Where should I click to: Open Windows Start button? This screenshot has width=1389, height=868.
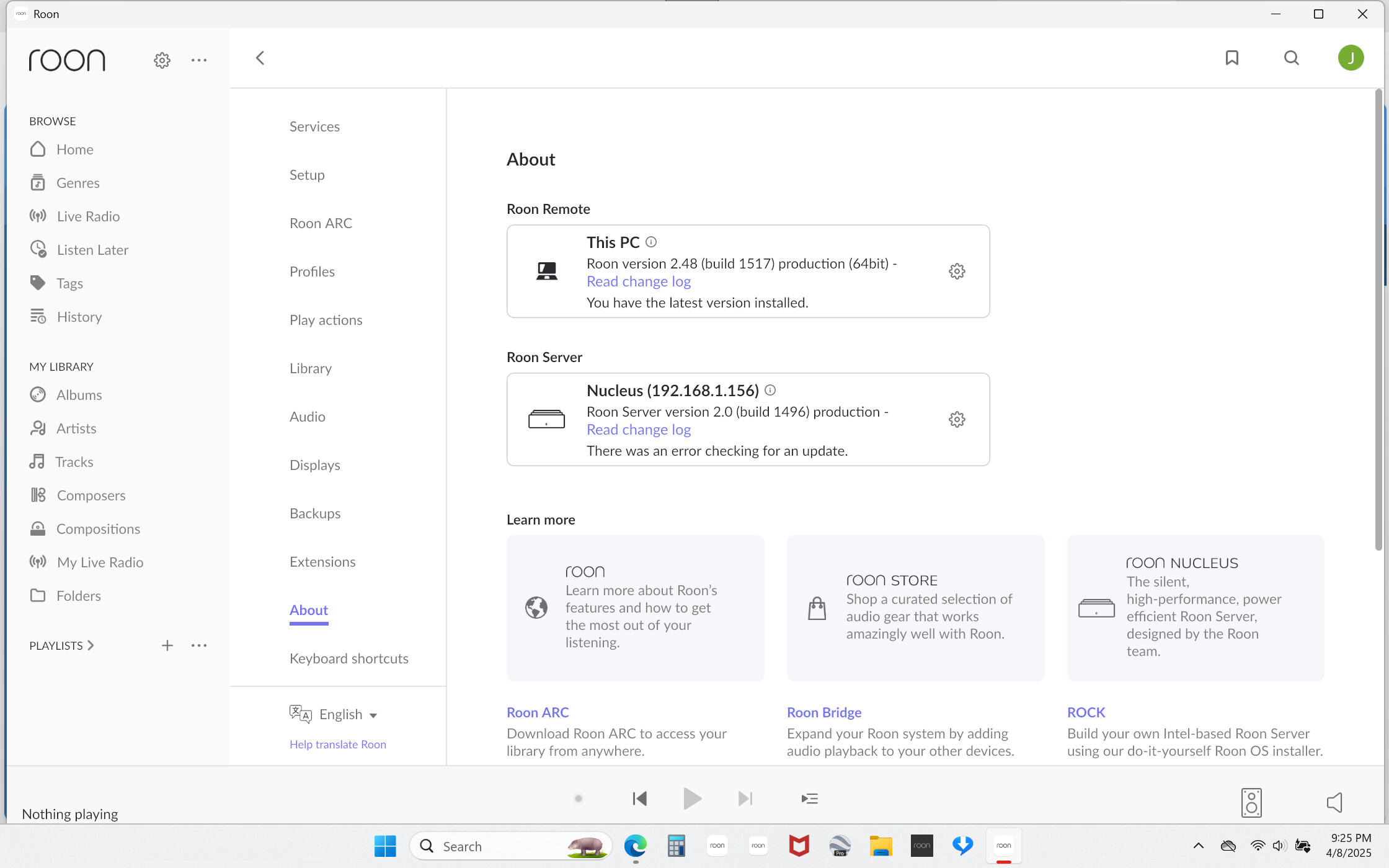tap(385, 846)
